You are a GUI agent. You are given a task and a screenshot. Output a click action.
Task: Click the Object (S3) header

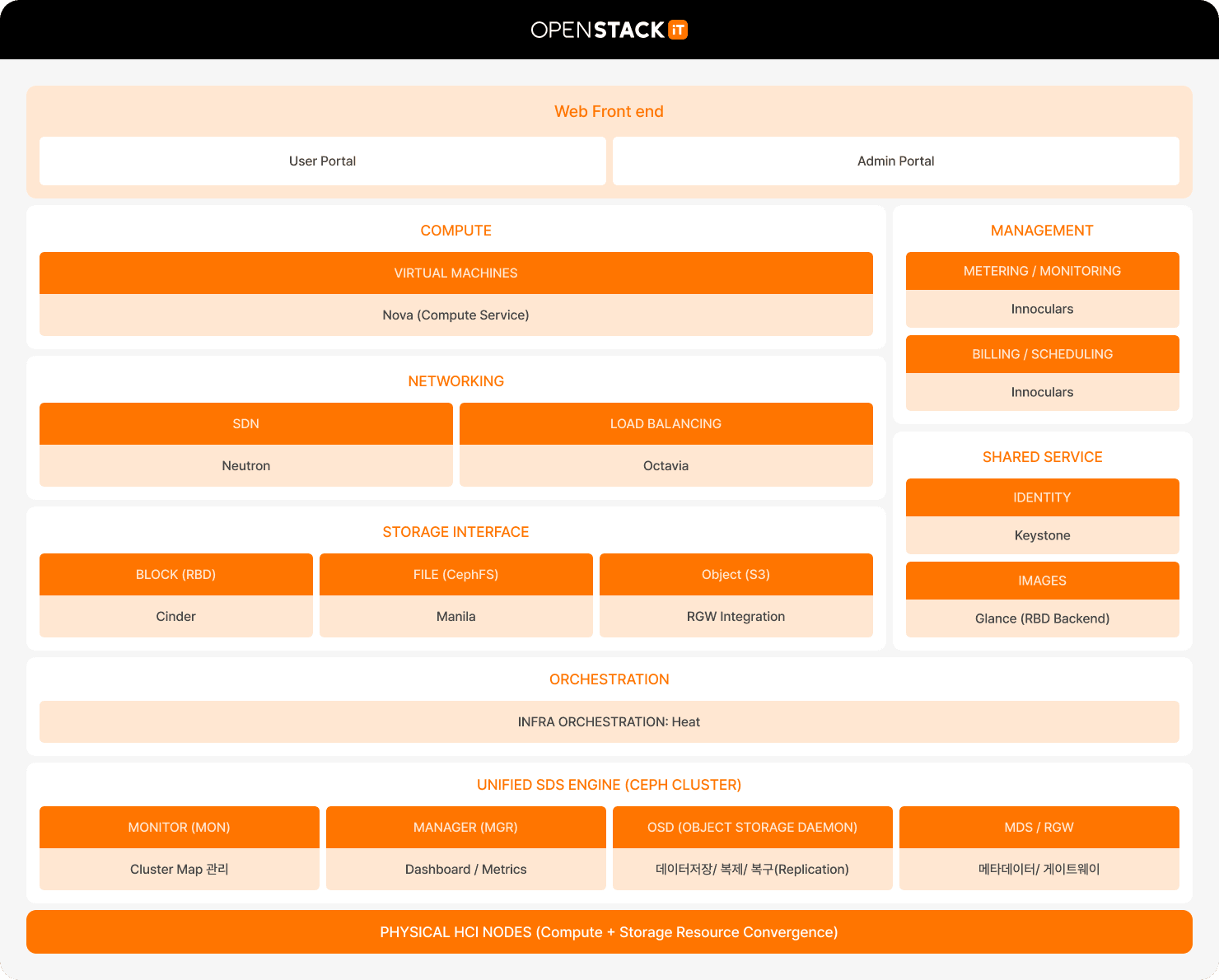(x=736, y=575)
